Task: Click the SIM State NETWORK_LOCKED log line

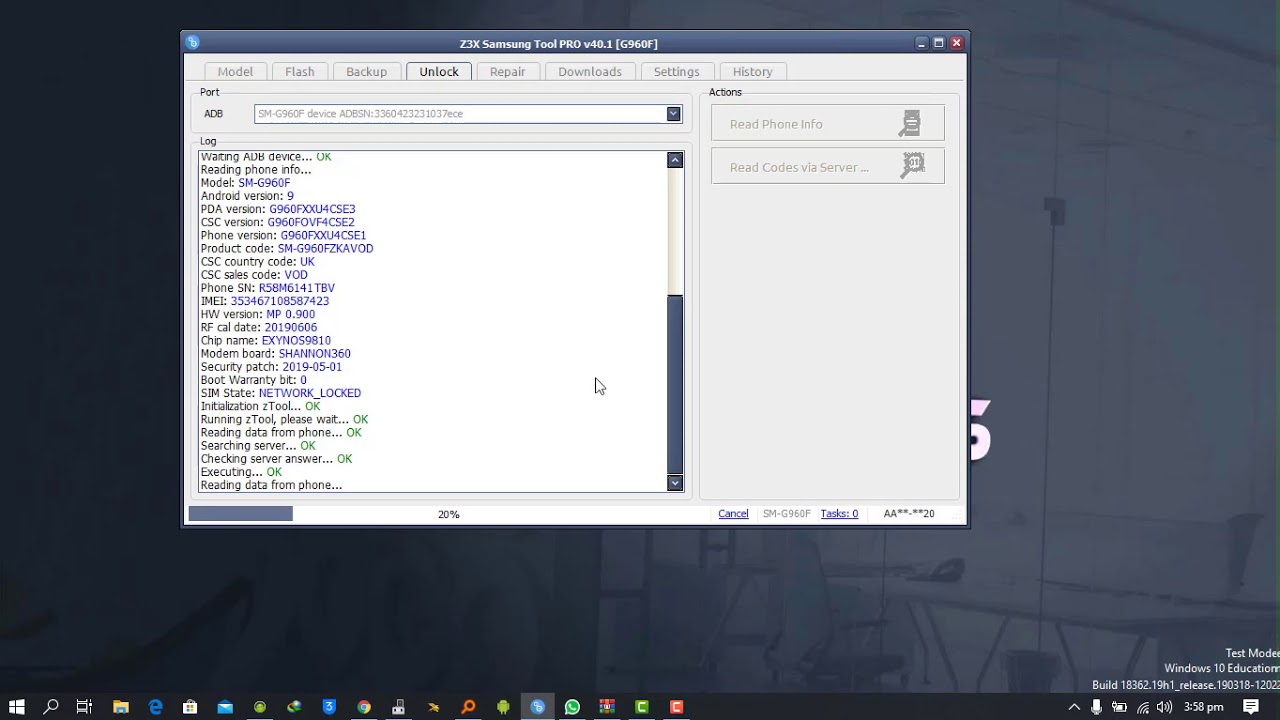Action: (280, 393)
